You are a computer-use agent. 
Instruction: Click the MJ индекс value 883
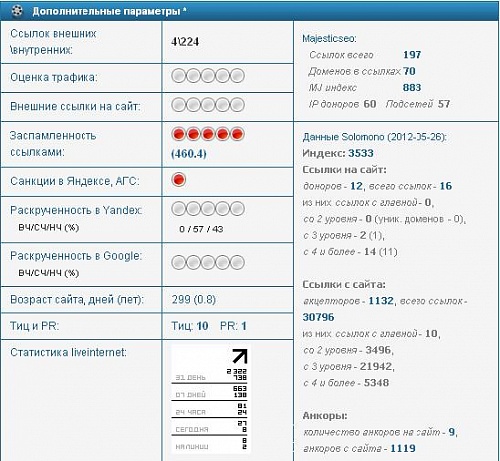tap(412, 87)
